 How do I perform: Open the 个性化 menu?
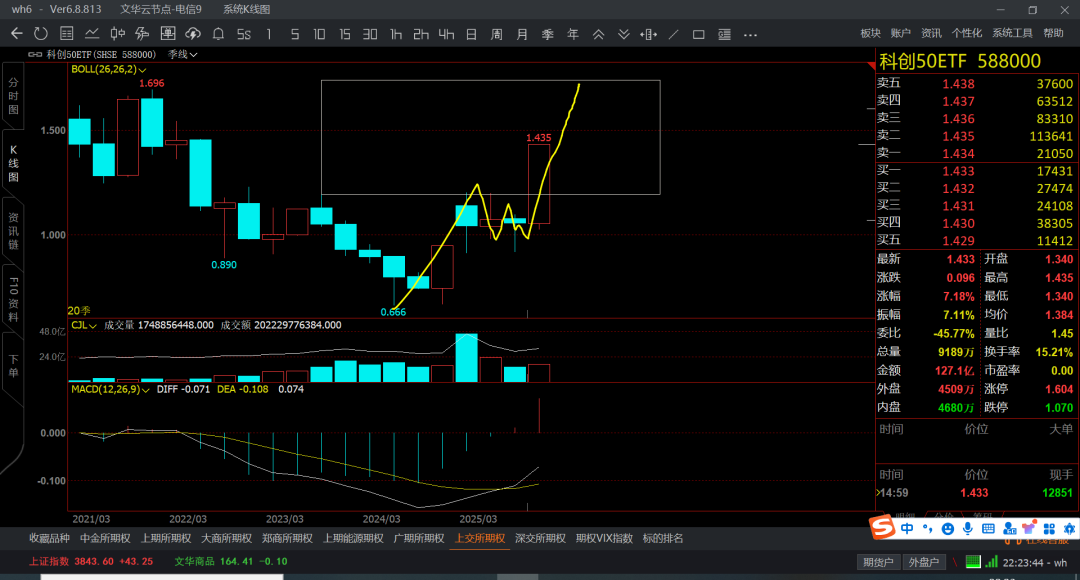coord(966,33)
